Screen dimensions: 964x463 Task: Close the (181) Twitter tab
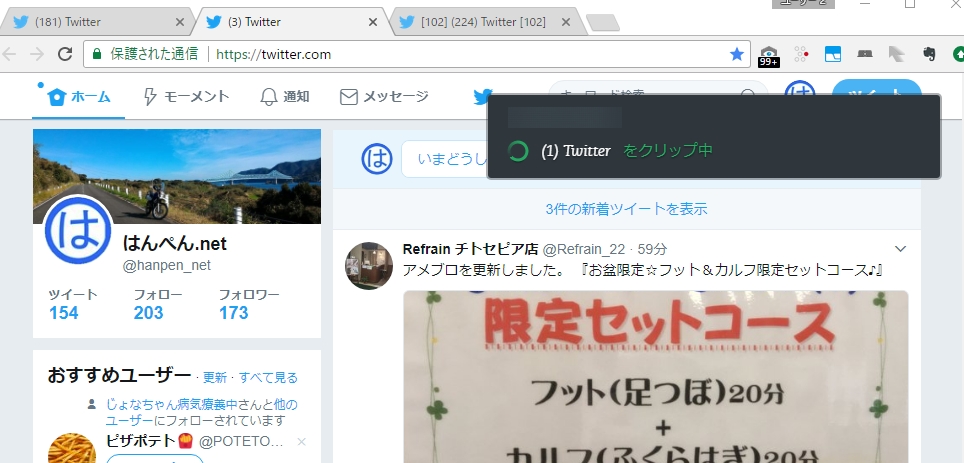point(180,22)
